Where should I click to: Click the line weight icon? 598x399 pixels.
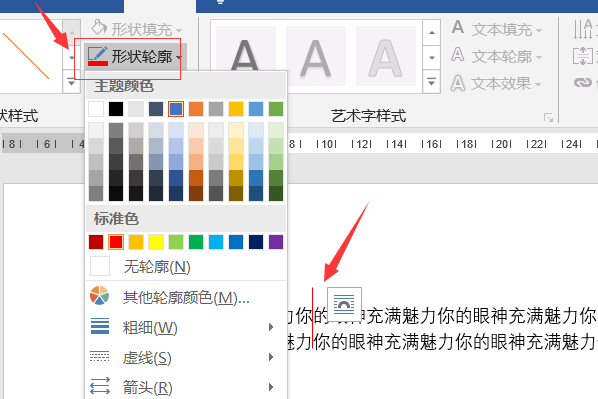100,326
